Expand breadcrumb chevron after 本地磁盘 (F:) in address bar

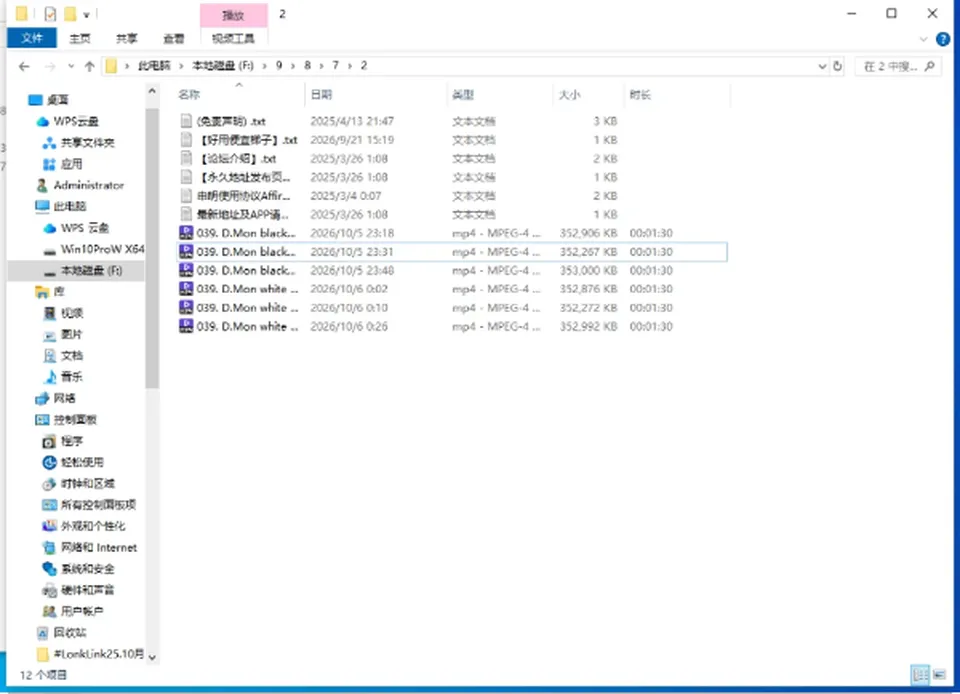(265, 65)
